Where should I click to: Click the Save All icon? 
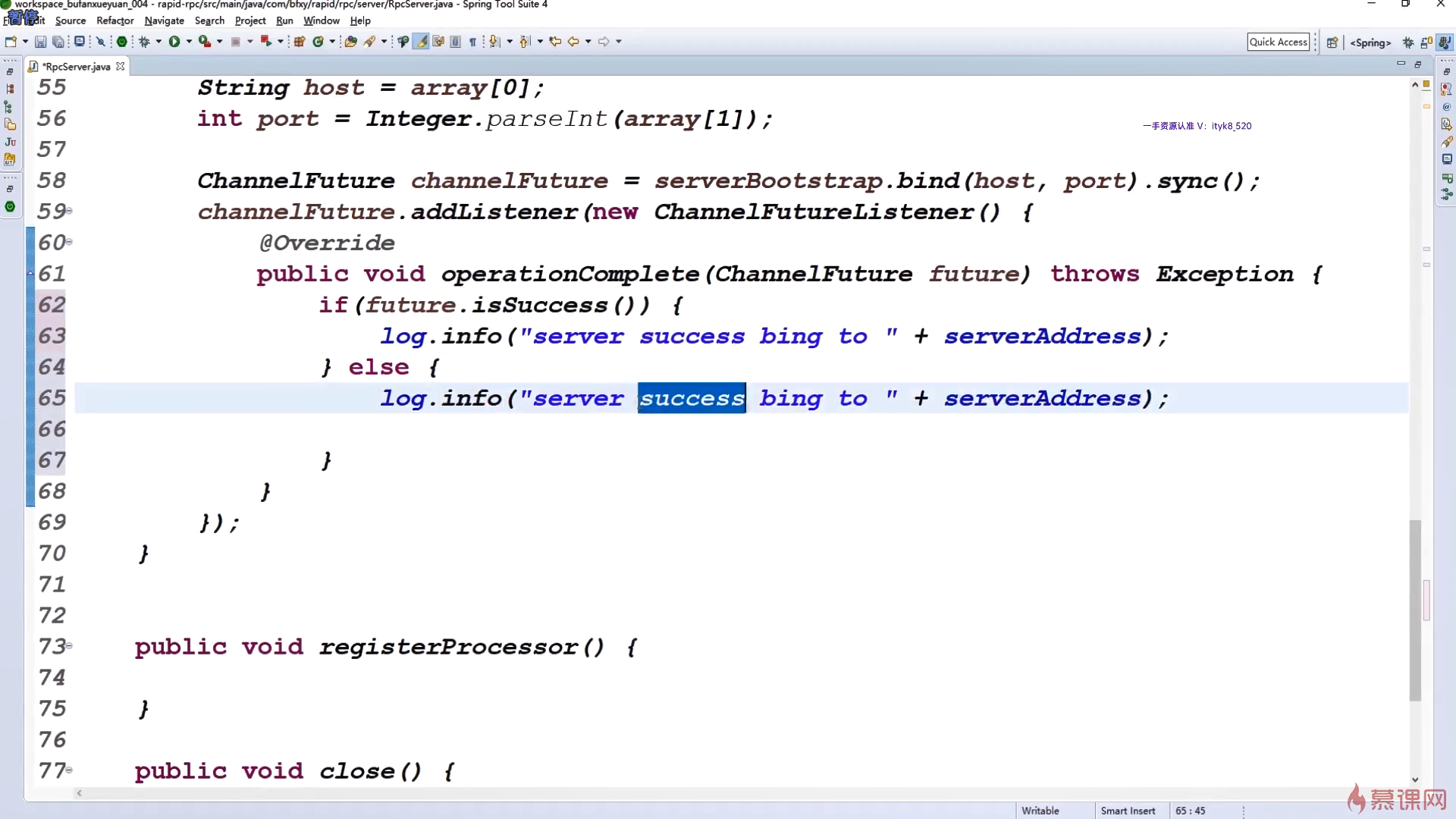pyautogui.click(x=58, y=42)
